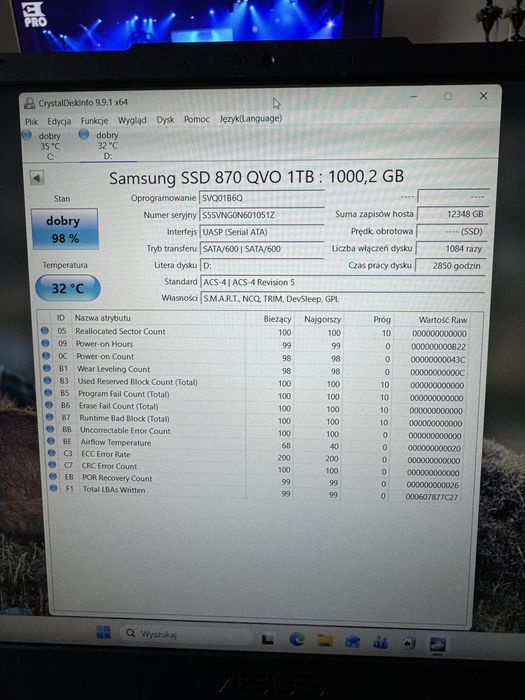Click the Próg column header
The width and height of the screenshot is (525, 700).
382,320
